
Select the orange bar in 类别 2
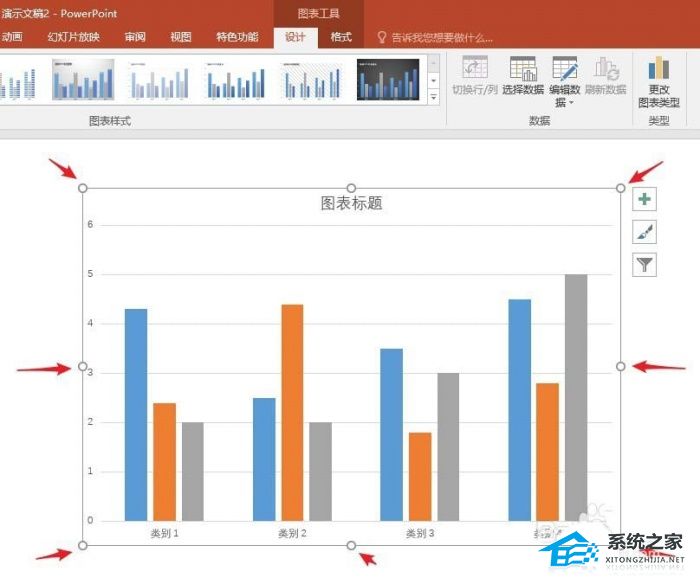(292, 412)
